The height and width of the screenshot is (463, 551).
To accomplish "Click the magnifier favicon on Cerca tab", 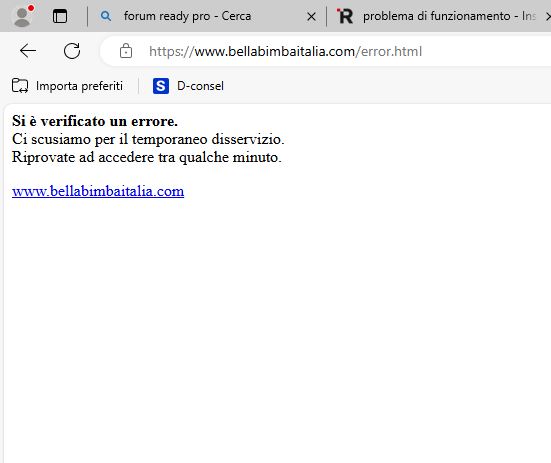I will 106,16.
